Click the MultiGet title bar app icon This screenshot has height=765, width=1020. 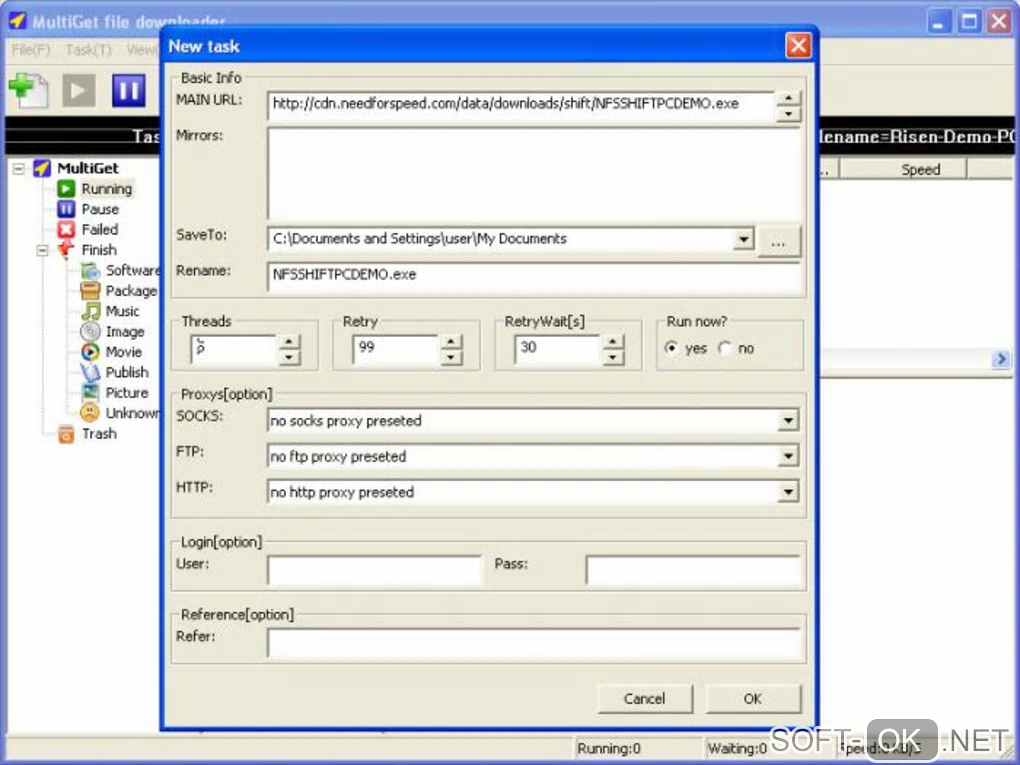[18, 20]
